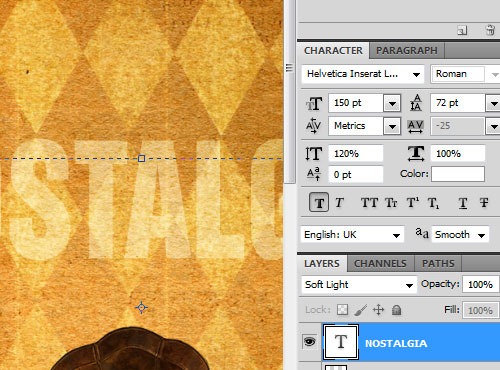
Task: Click the kerning field Metrics
Action: pos(356,126)
